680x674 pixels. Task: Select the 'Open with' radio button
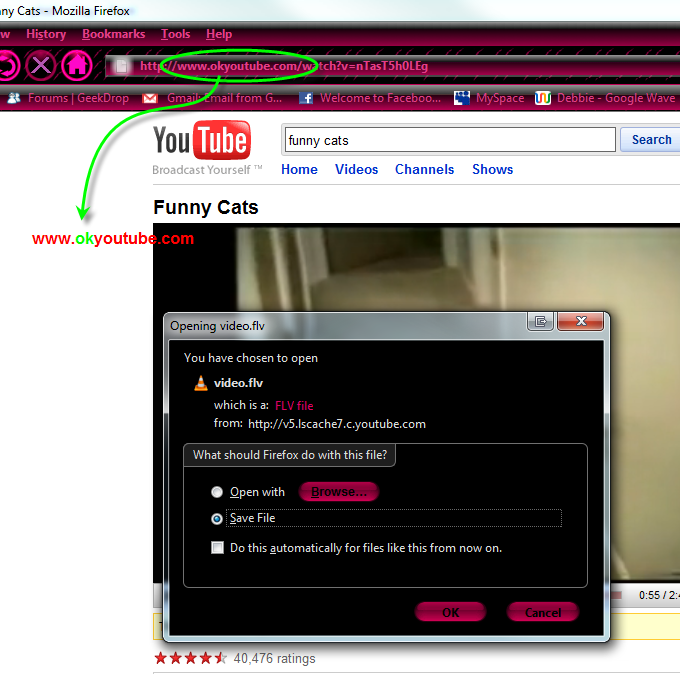(217, 492)
